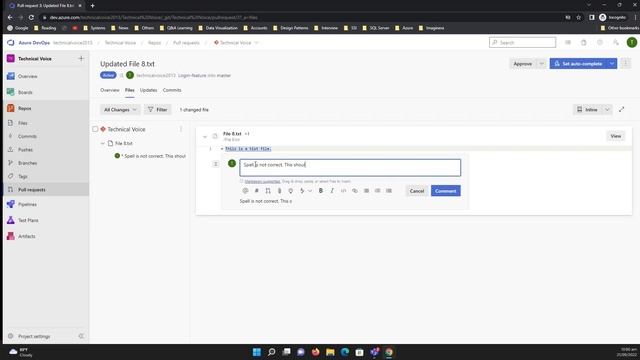Tick the Technical Voice tree checkbox
The image size is (640, 360).
click(95, 129)
